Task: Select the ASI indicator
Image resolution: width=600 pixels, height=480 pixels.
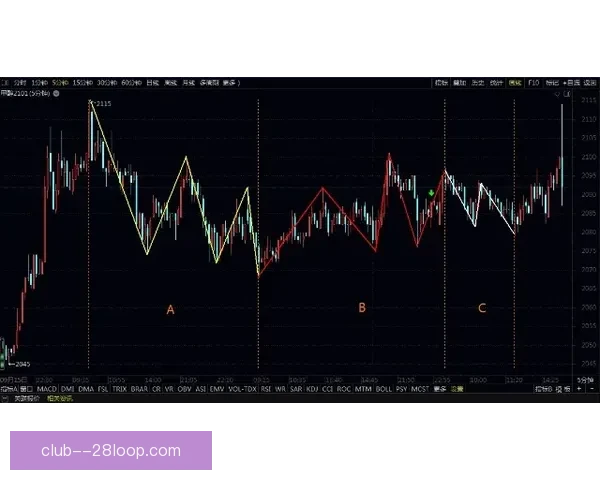Action: point(201,389)
